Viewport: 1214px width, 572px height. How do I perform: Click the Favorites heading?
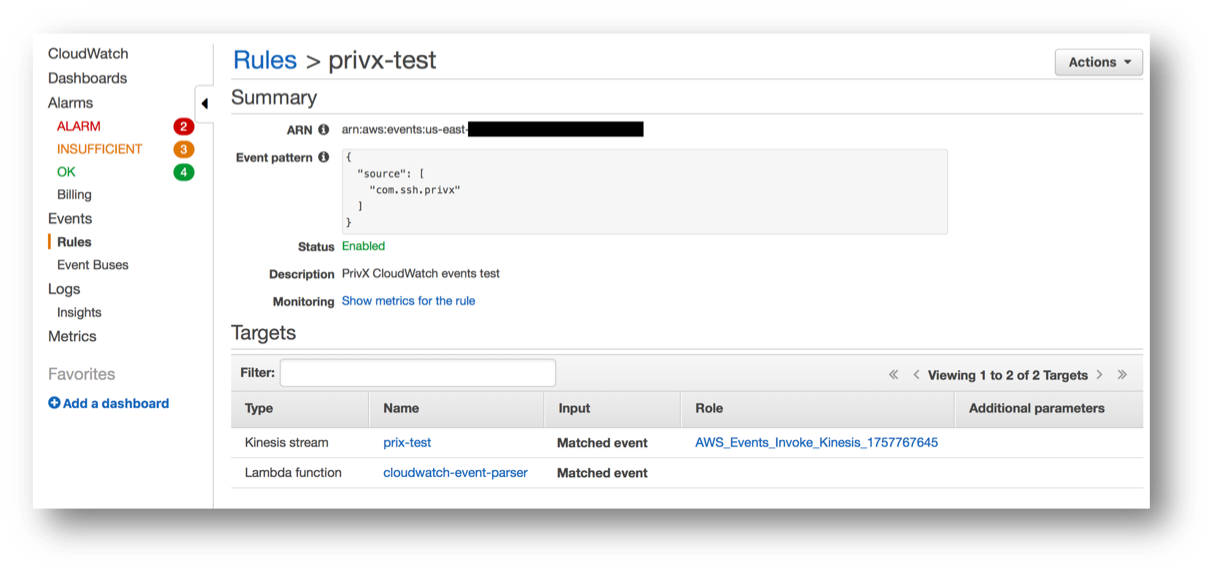82,374
